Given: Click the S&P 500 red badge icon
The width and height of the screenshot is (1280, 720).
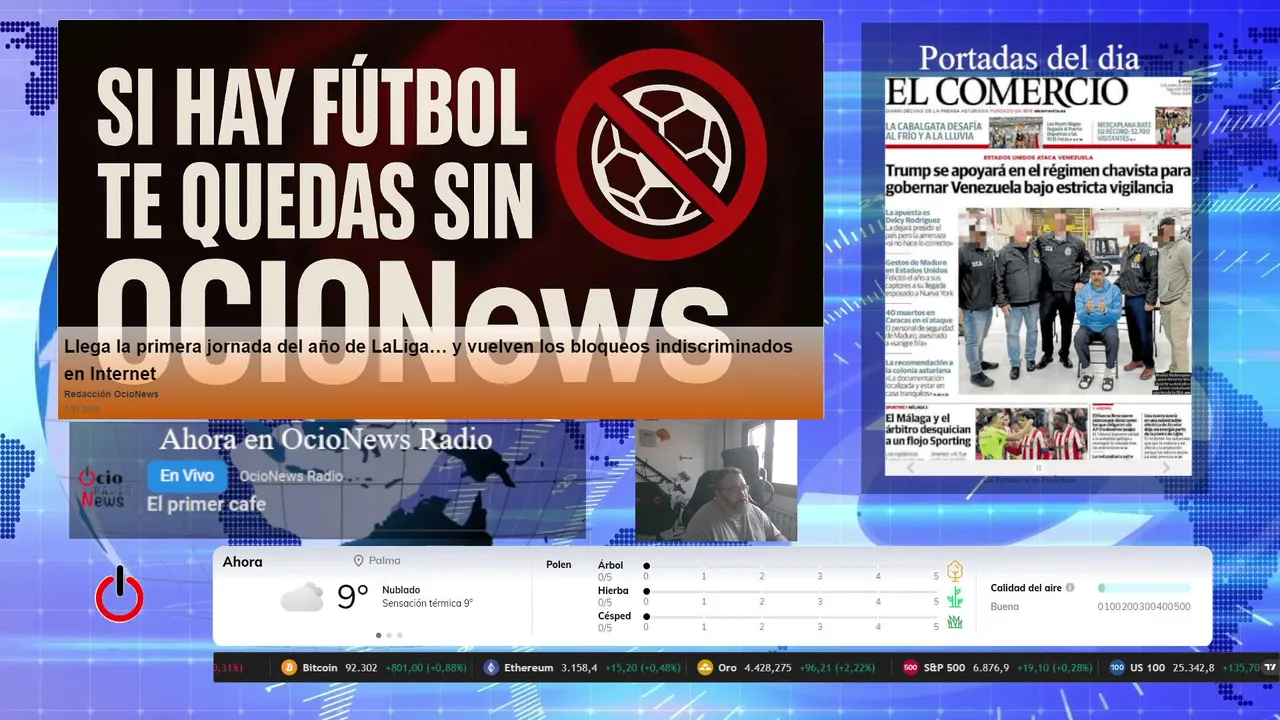Looking at the screenshot, I should [910, 667].
